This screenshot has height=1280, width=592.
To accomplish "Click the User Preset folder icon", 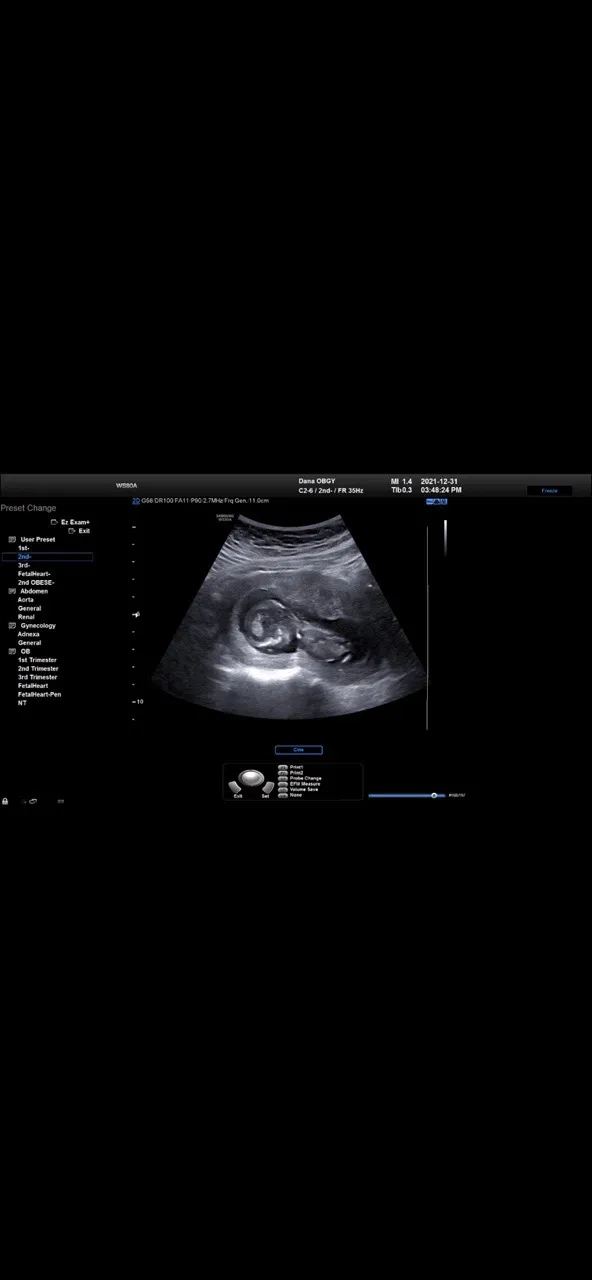I will pos(12,539).
